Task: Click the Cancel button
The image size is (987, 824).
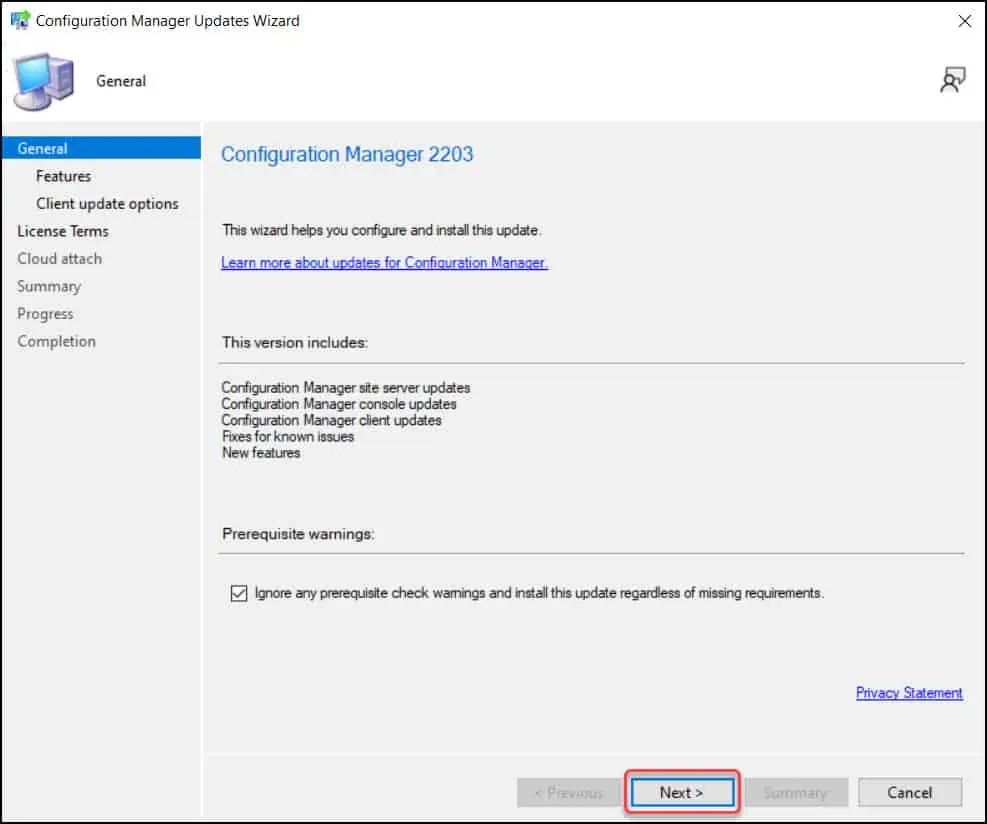Action: click(x=910, y=793)
